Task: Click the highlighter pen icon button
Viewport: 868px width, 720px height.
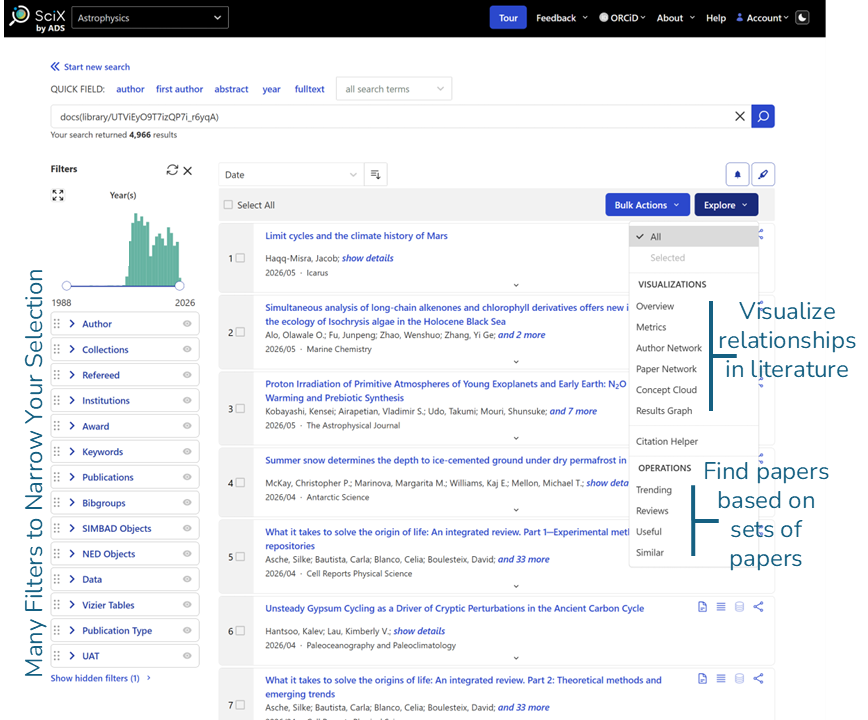Action: (763, 174)
